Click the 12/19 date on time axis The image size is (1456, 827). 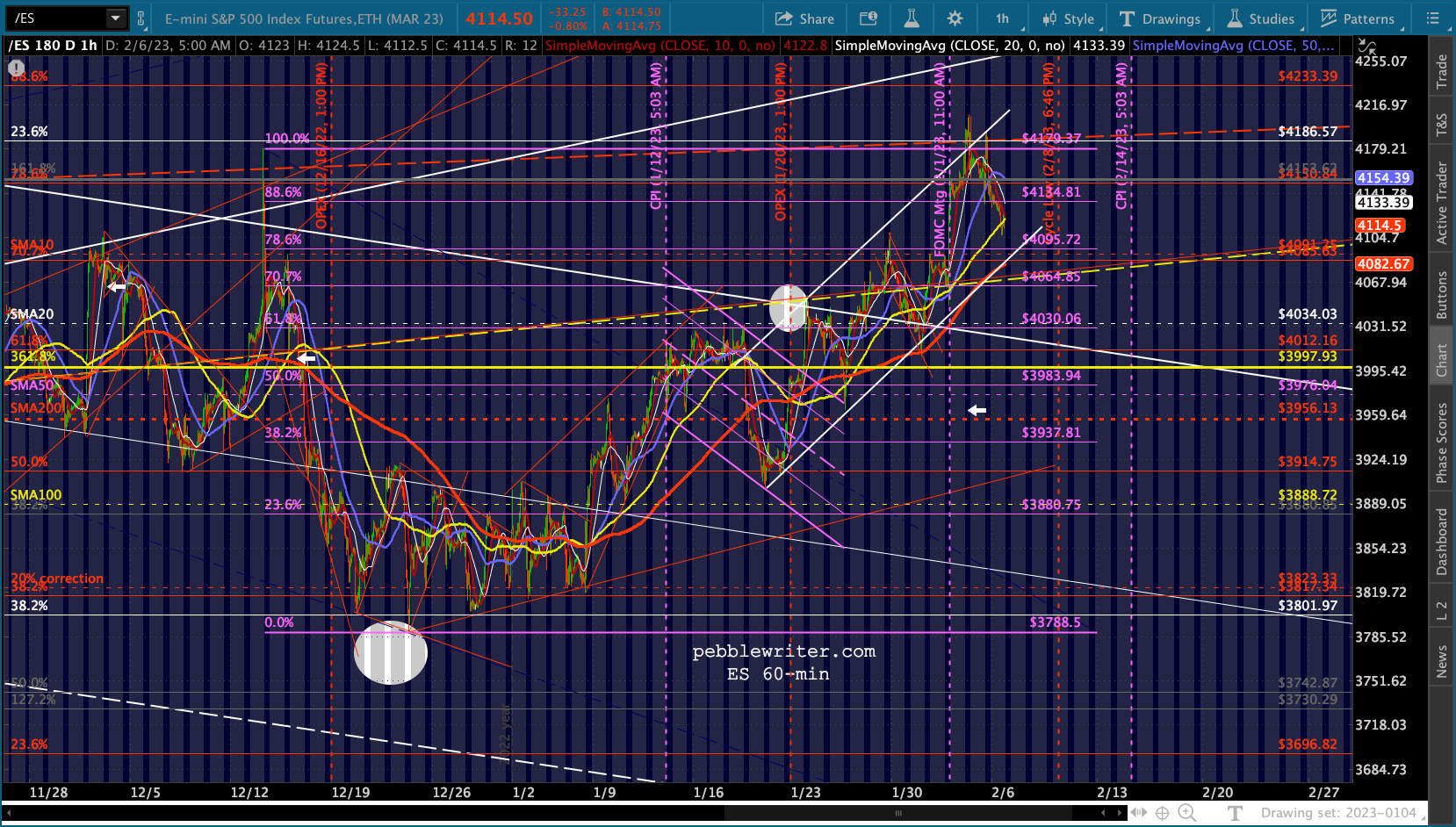[x=350, y=793]
